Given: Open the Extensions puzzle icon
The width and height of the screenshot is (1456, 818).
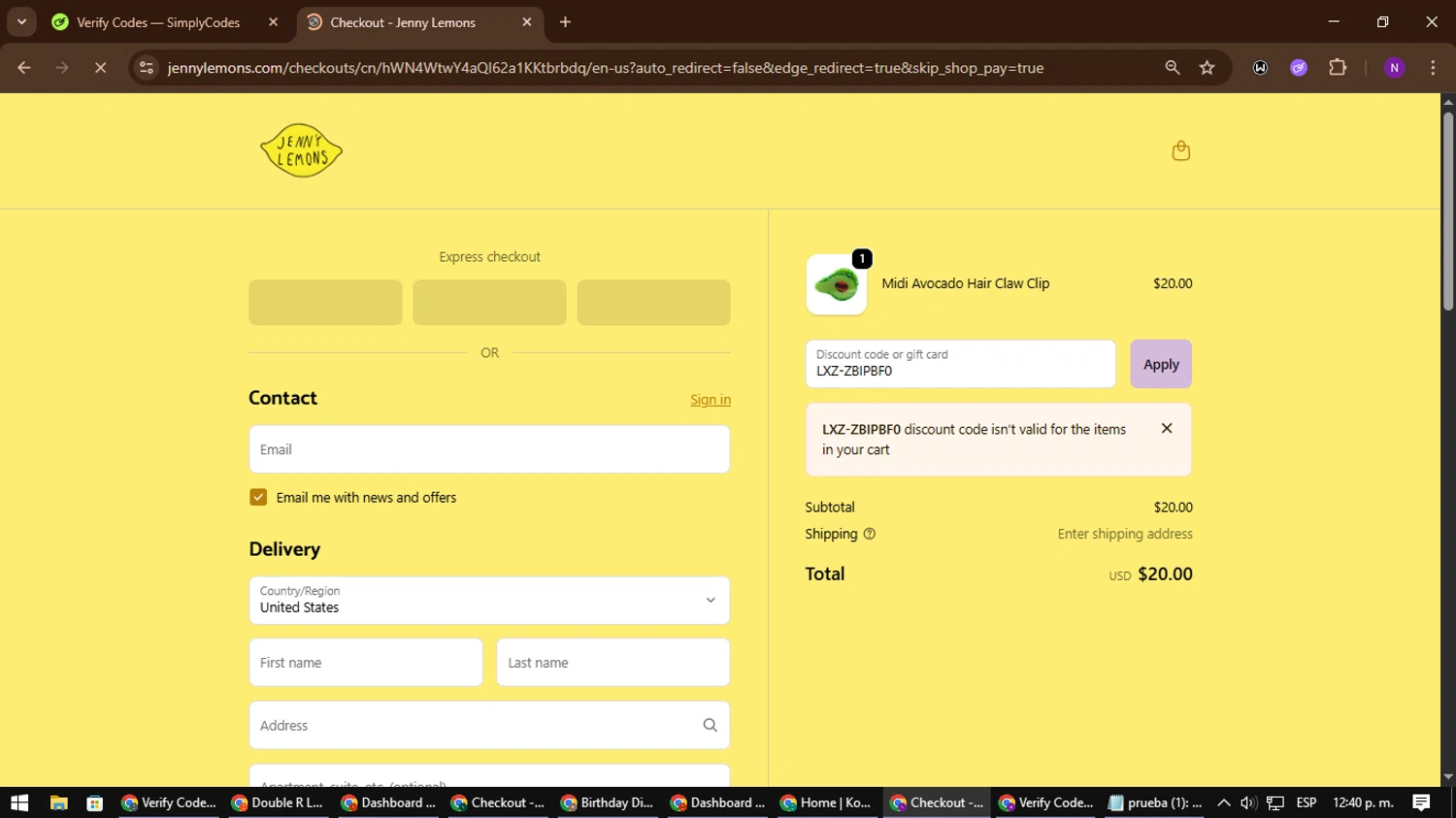Looking at the screenshot, I should (x=1338, y=68).
